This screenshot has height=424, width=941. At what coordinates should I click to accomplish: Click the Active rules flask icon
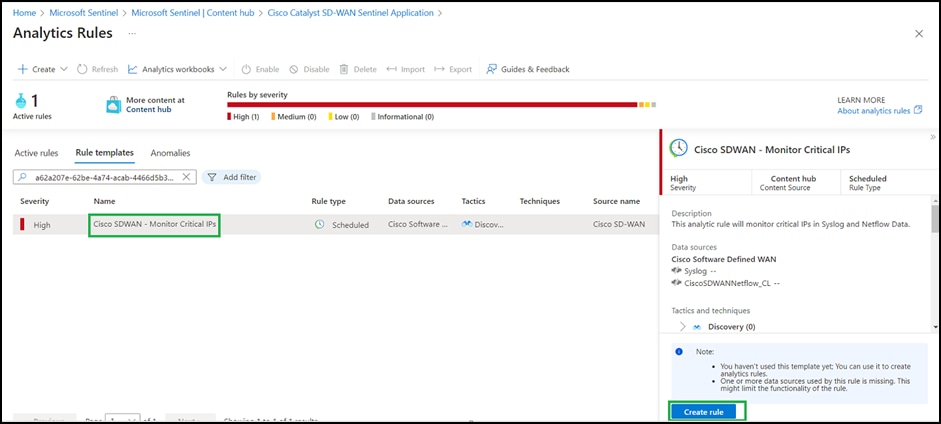coord(20,101)
